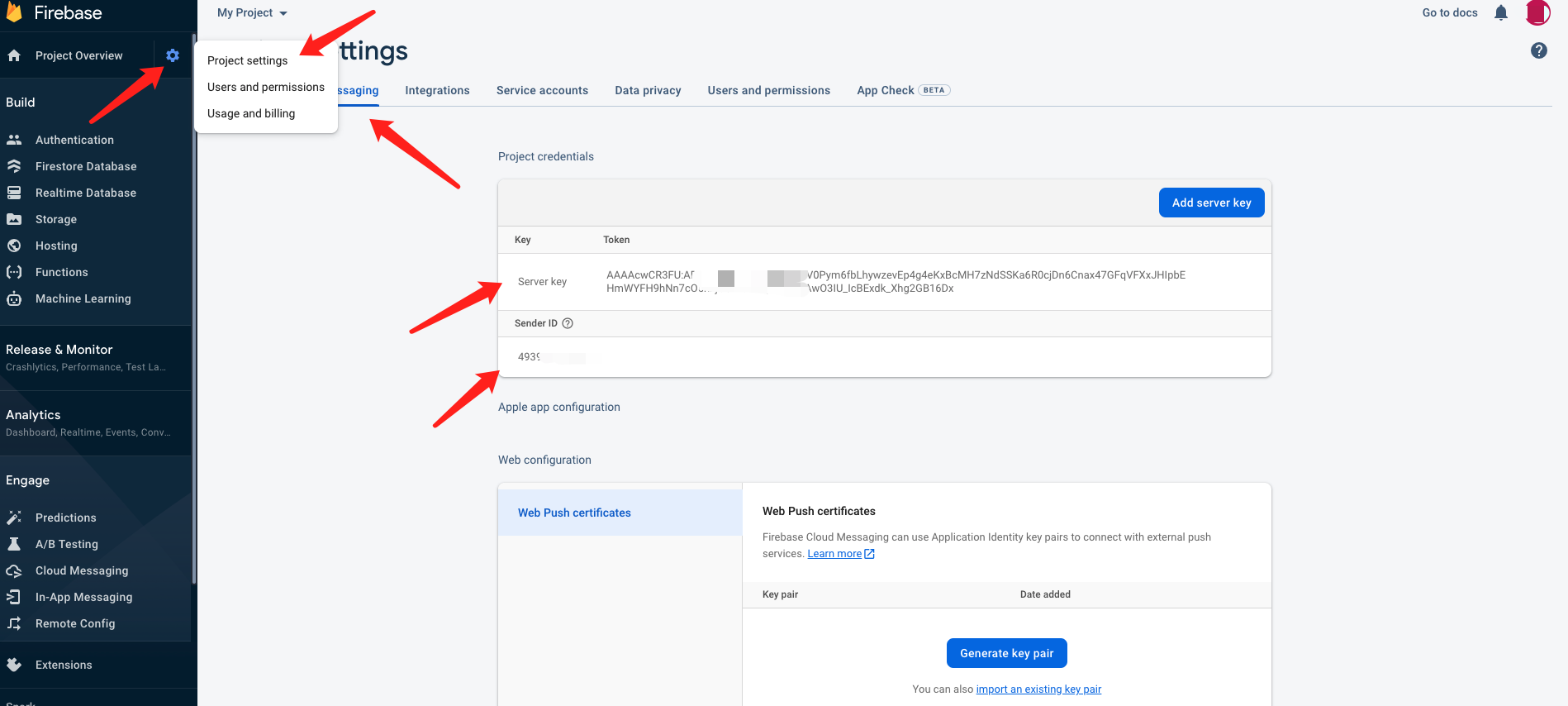This screenshot has width=1568, height=706.
Task: Click the help question mark icon
Action: click(x=1539, y=50)
